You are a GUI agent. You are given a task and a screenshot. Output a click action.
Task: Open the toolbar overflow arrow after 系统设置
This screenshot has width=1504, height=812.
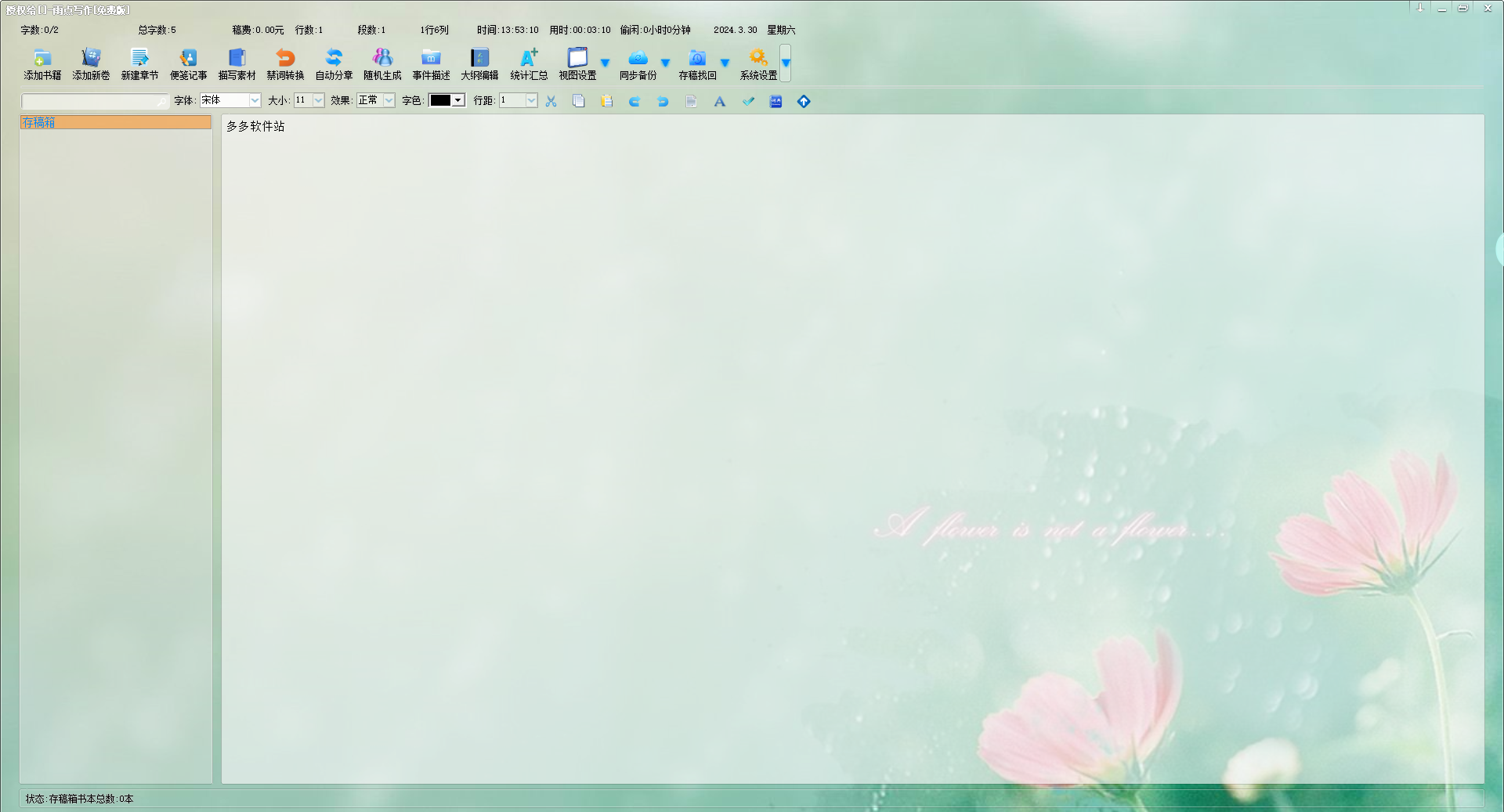[x=786, y=63]
